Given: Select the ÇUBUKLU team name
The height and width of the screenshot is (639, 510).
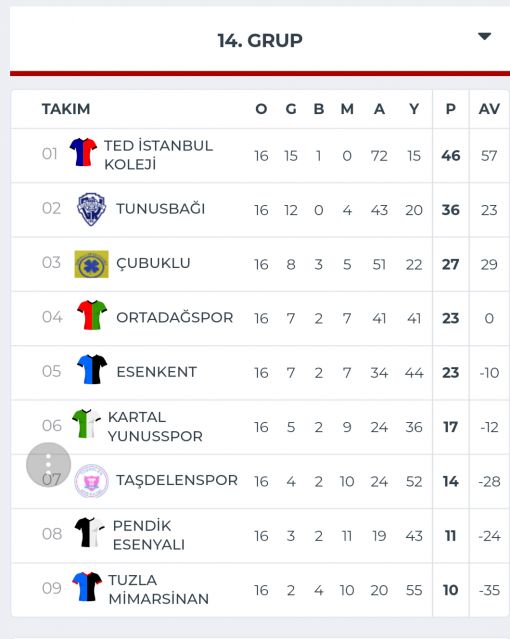Looking at the screenshot, I should tap(153, 263).
